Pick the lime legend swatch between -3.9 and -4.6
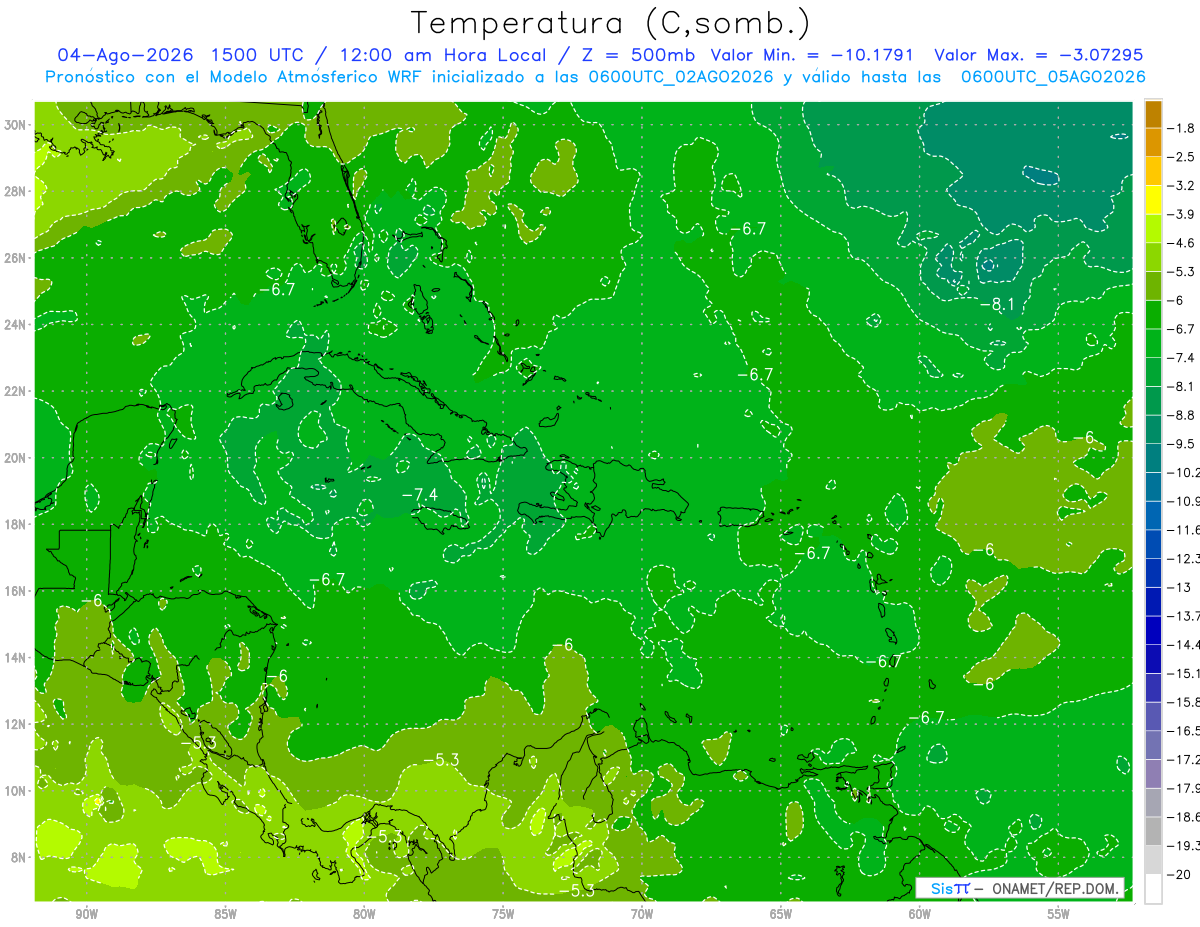 1153,228
